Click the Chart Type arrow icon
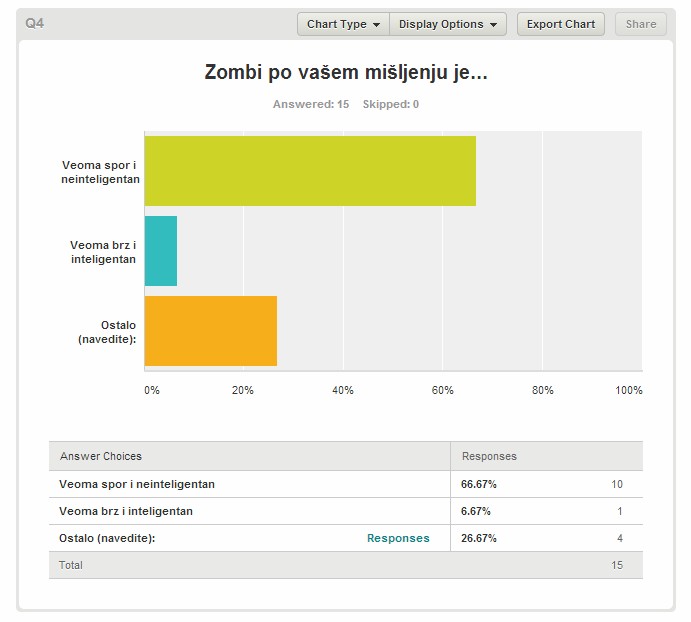The image size is (691, 622). [x=376, y=25]
